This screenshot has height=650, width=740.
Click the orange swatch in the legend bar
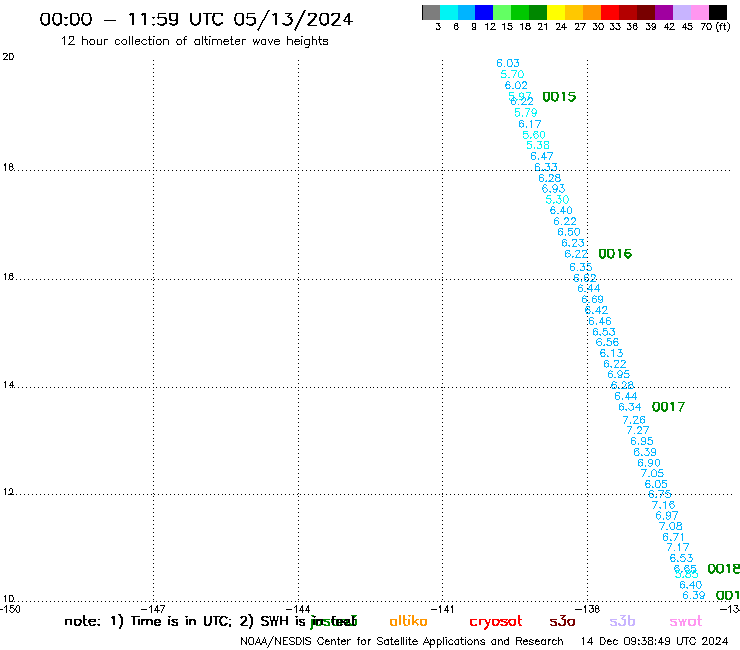click(592, 12)
